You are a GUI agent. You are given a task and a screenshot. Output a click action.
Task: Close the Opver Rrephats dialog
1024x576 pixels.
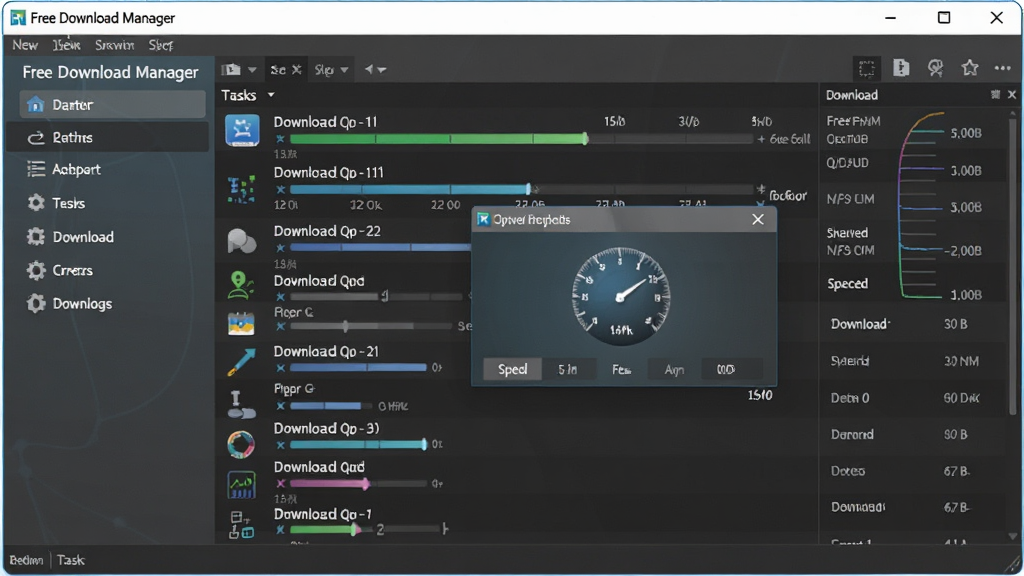pyautogui.click(x=758, y=219)
